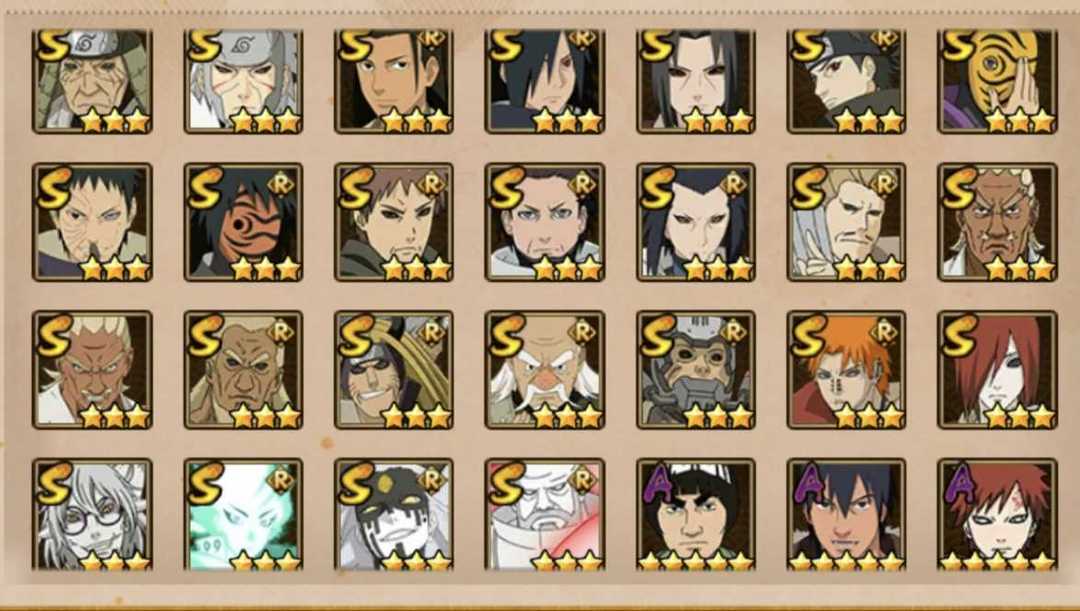The width and height of the screenshot is (1080, 611).
Task: Pick the glasses-wearing silver-haired character
Action: tap(92, 515)
